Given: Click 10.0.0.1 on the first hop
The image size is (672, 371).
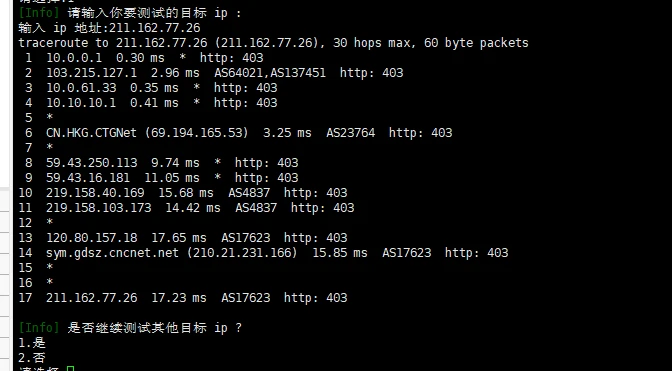Looking at the screenshot, I should (74, 58).
